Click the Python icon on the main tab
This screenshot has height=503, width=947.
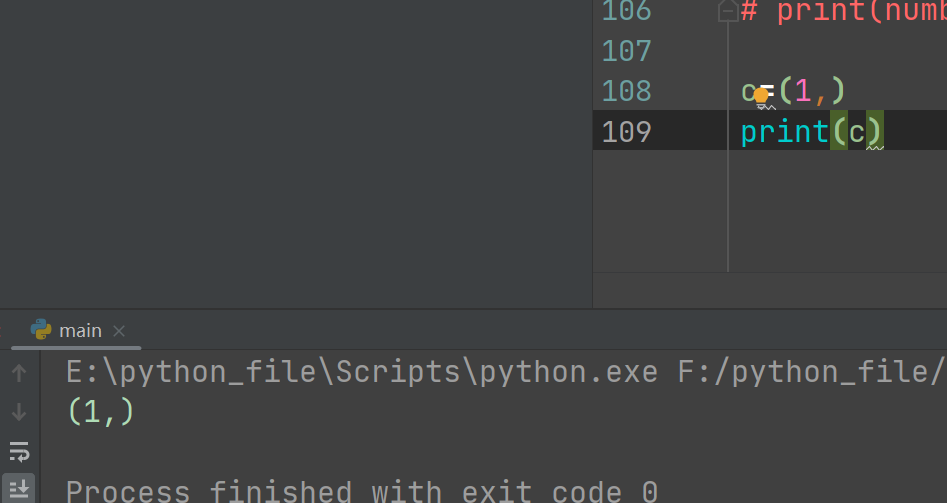[x=41, y=330]
